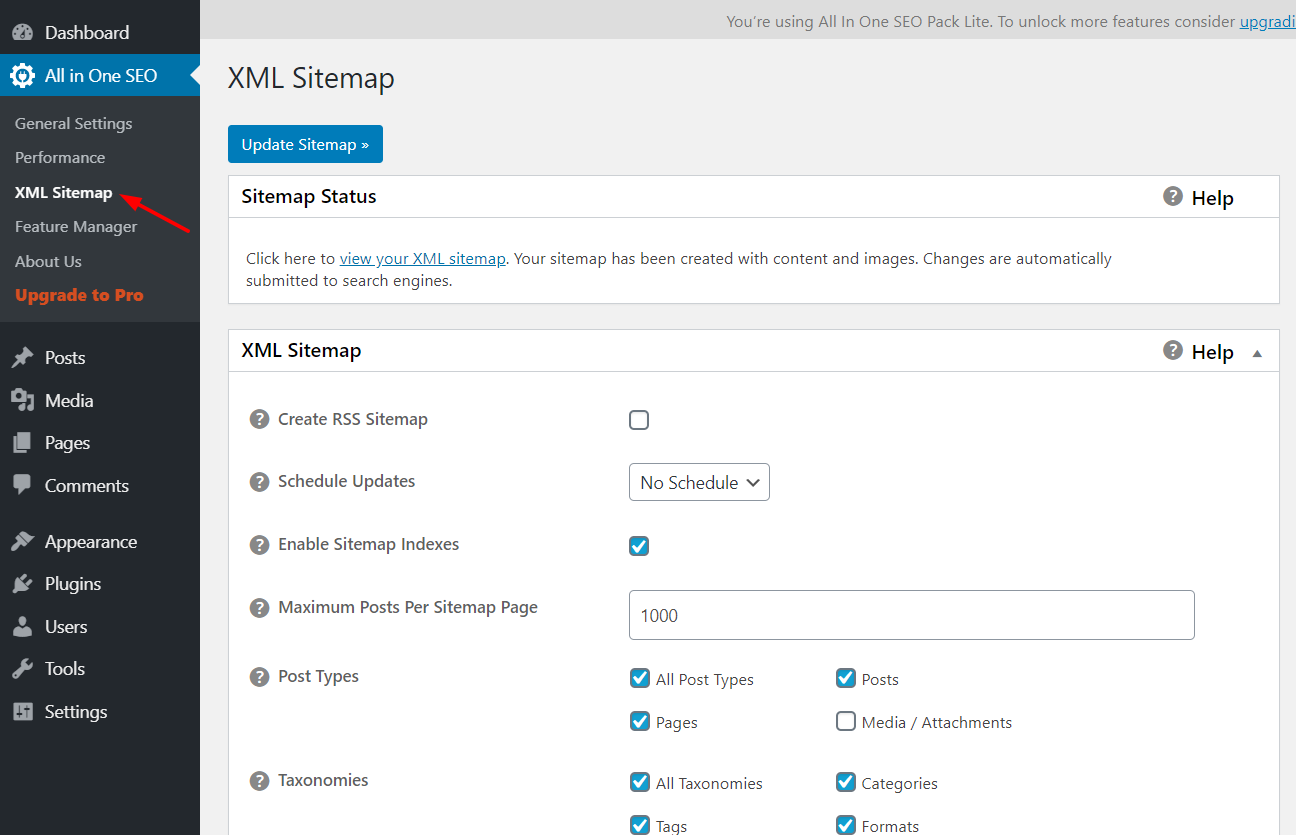This screenshot has width=1296, height=835.
Task: Open the Schedule Updates dropdown
Action: click(699, 482)
